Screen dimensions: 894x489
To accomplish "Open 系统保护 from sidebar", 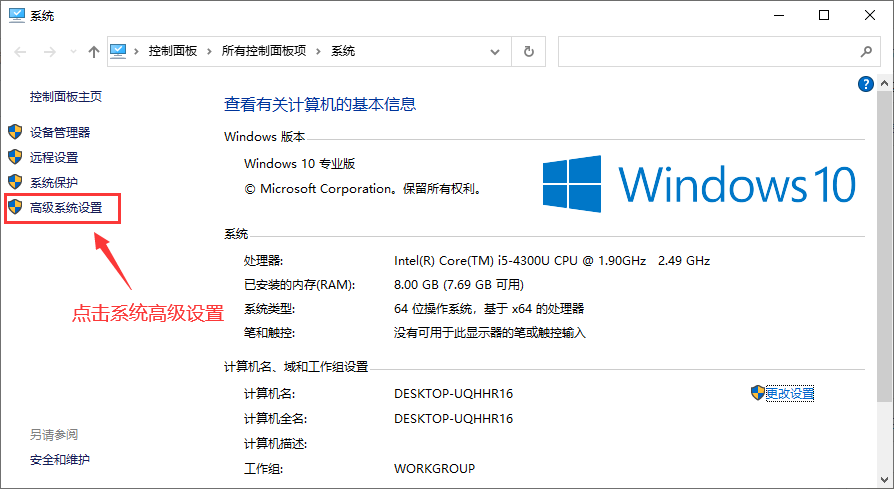I will point(54,183).
